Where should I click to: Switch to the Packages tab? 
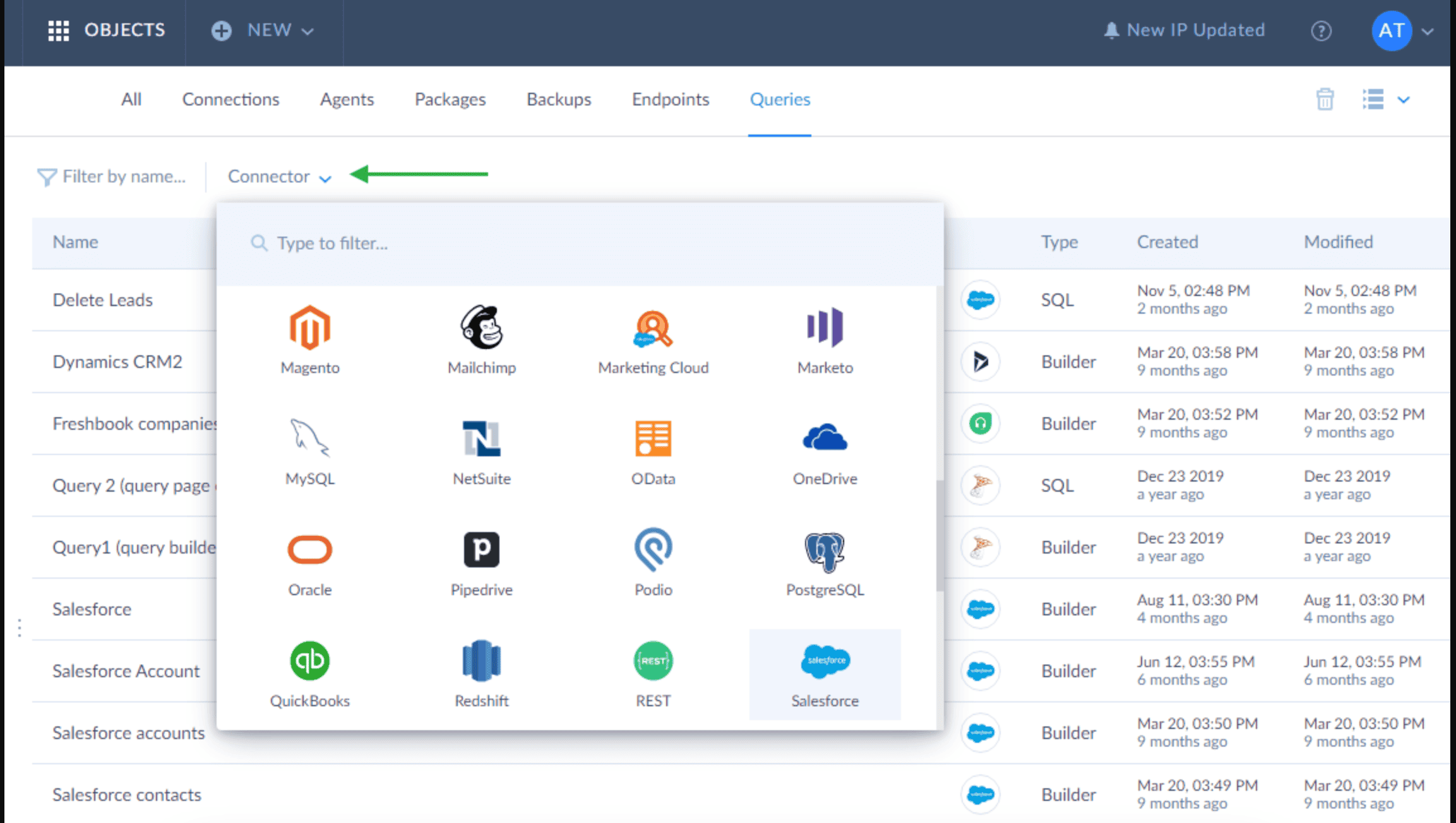(x=450, y=100)
